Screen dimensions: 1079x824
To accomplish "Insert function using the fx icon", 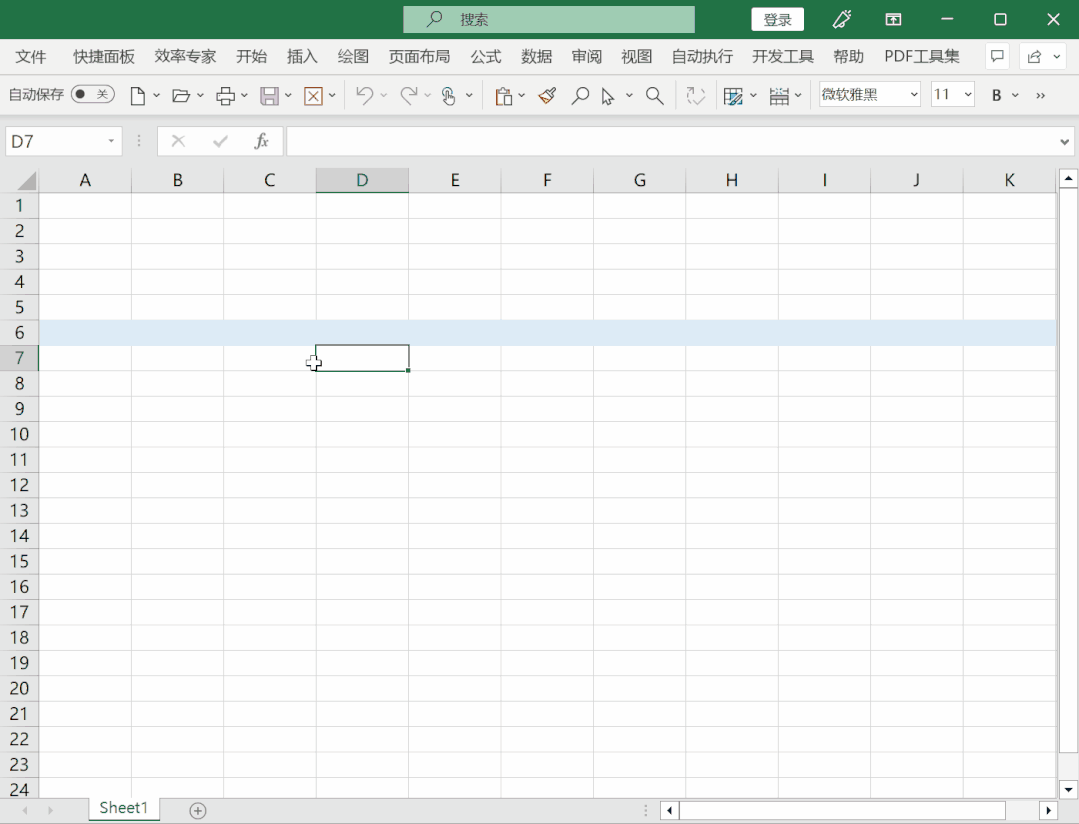I will tap(261, 142).
